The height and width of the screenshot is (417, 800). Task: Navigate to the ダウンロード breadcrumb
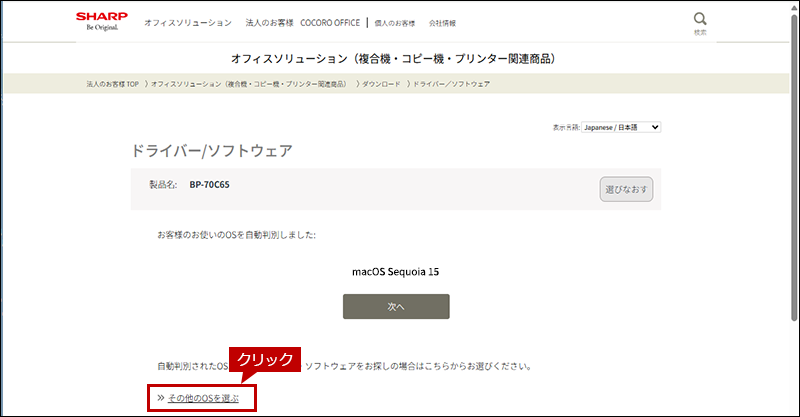click(380, 84)
